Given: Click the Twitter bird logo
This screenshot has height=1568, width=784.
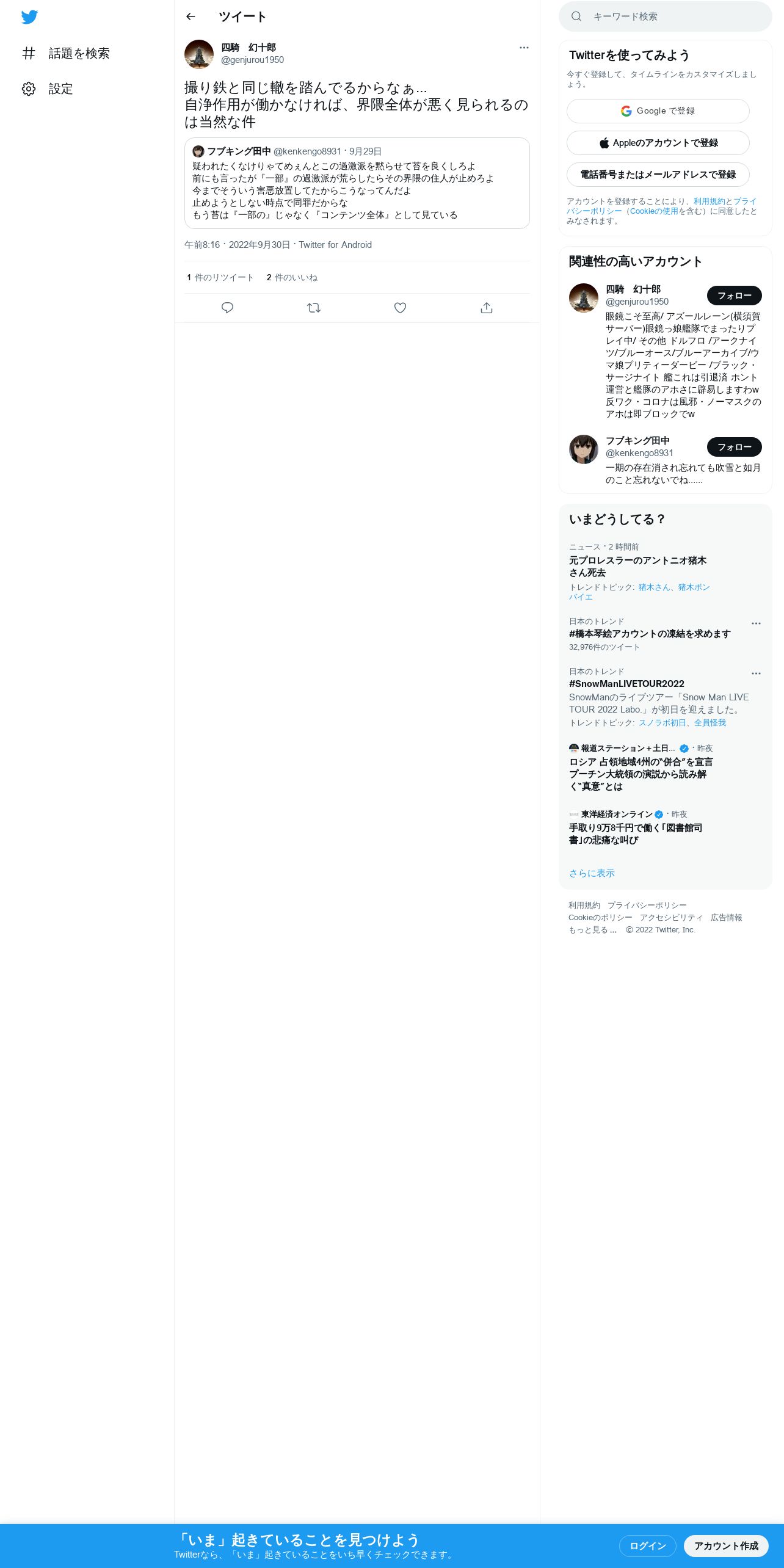Looking at the screenshot, I should 29,17.
